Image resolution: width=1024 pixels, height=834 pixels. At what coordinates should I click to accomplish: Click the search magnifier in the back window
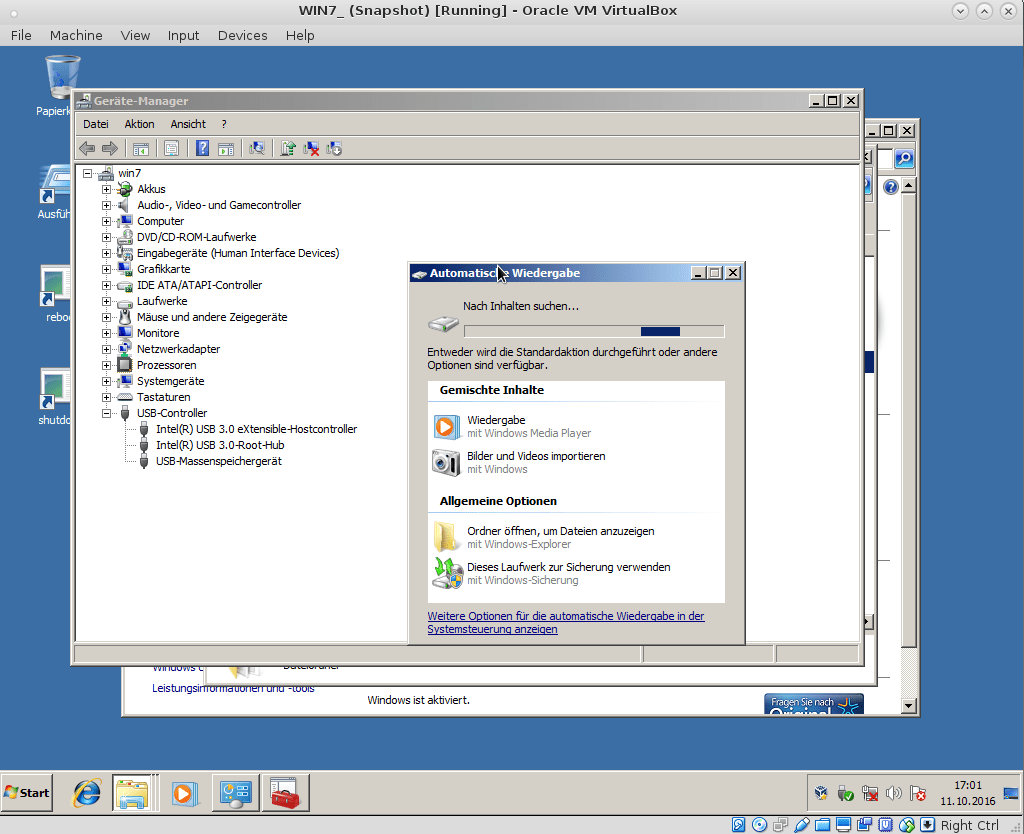click(904, 159)
